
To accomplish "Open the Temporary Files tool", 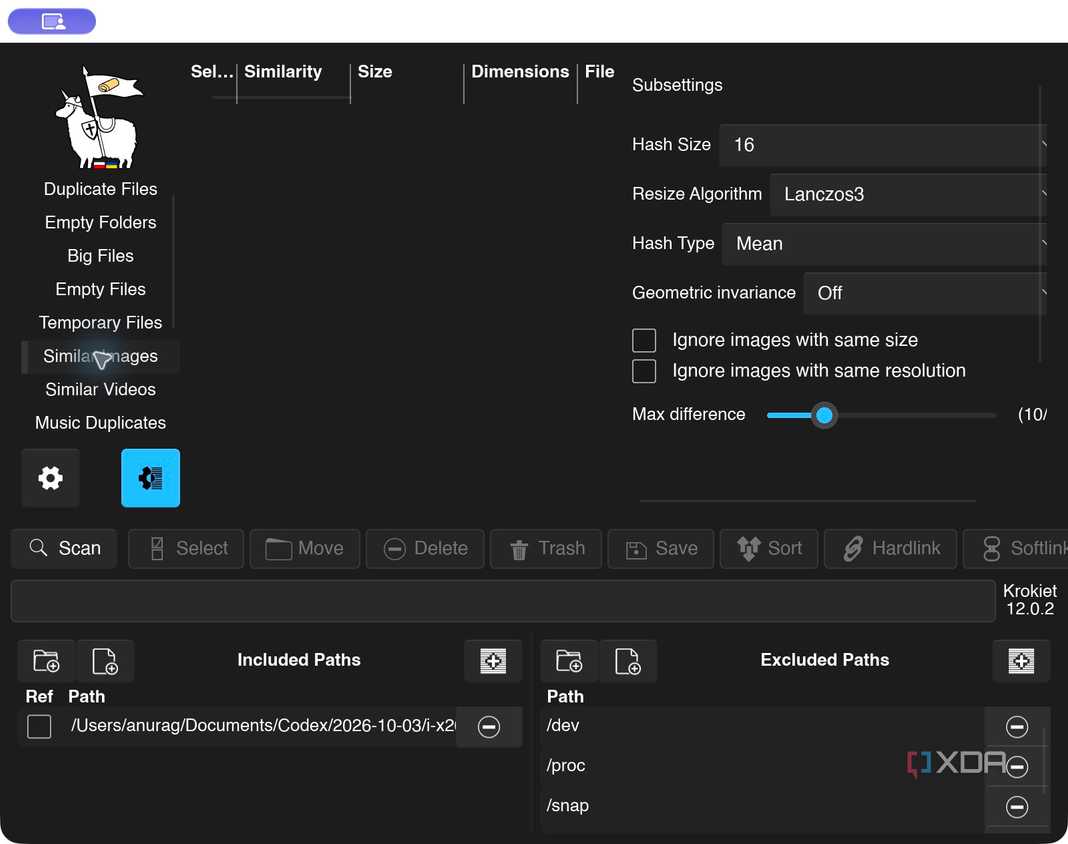I will point(100,322).
